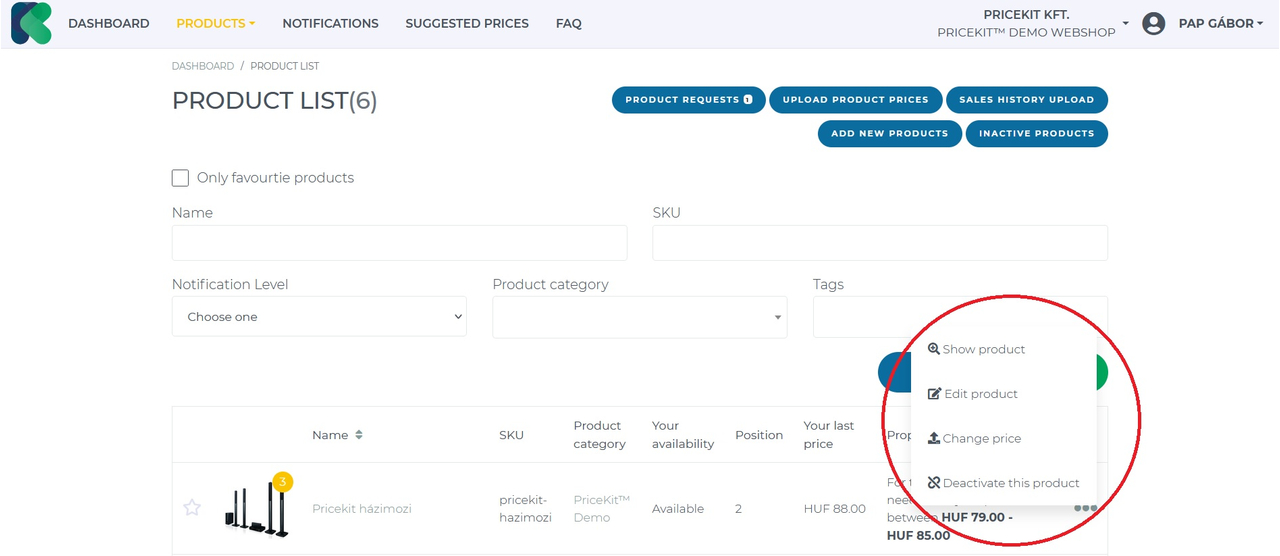1280x556 pixels.
Task: Click the Your last price column header
Action: click(x=829, y=434)
